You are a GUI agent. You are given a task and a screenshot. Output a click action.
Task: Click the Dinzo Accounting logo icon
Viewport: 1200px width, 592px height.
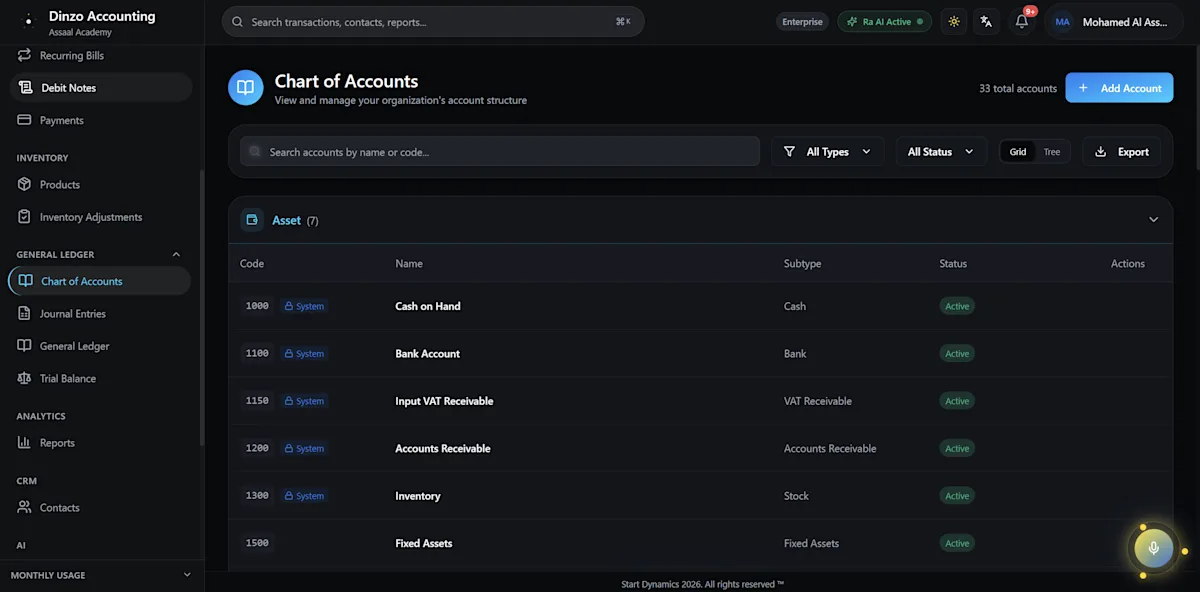click(x=28, y=20)
